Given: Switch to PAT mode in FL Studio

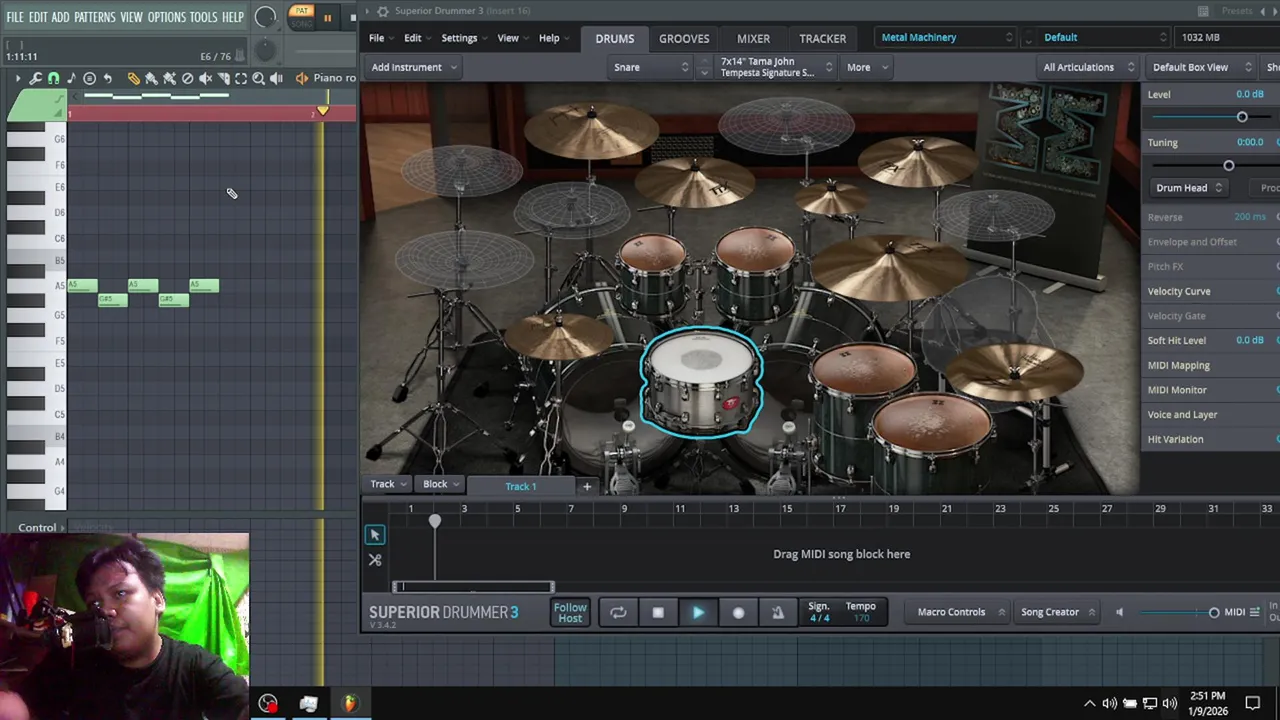Looking at the screenshot, I should (x=300, y=12).
